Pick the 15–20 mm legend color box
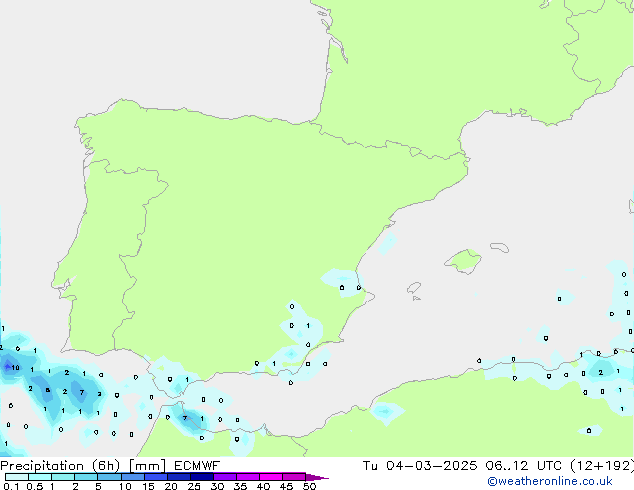The width and height of the screenshot is (634, 490). (156, 477)
